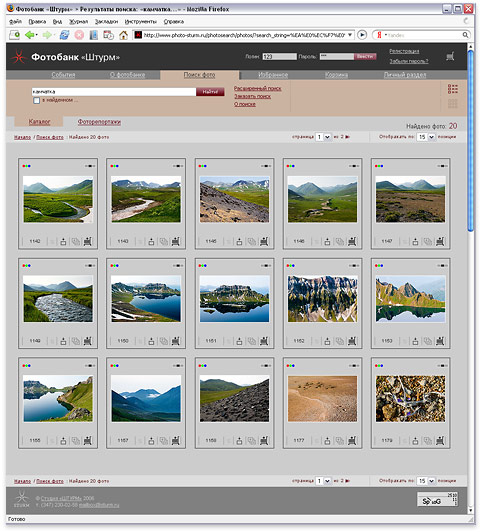
Task: Enable search within found results checkbox
Action: pyautogui.click(x=37, y=100)
